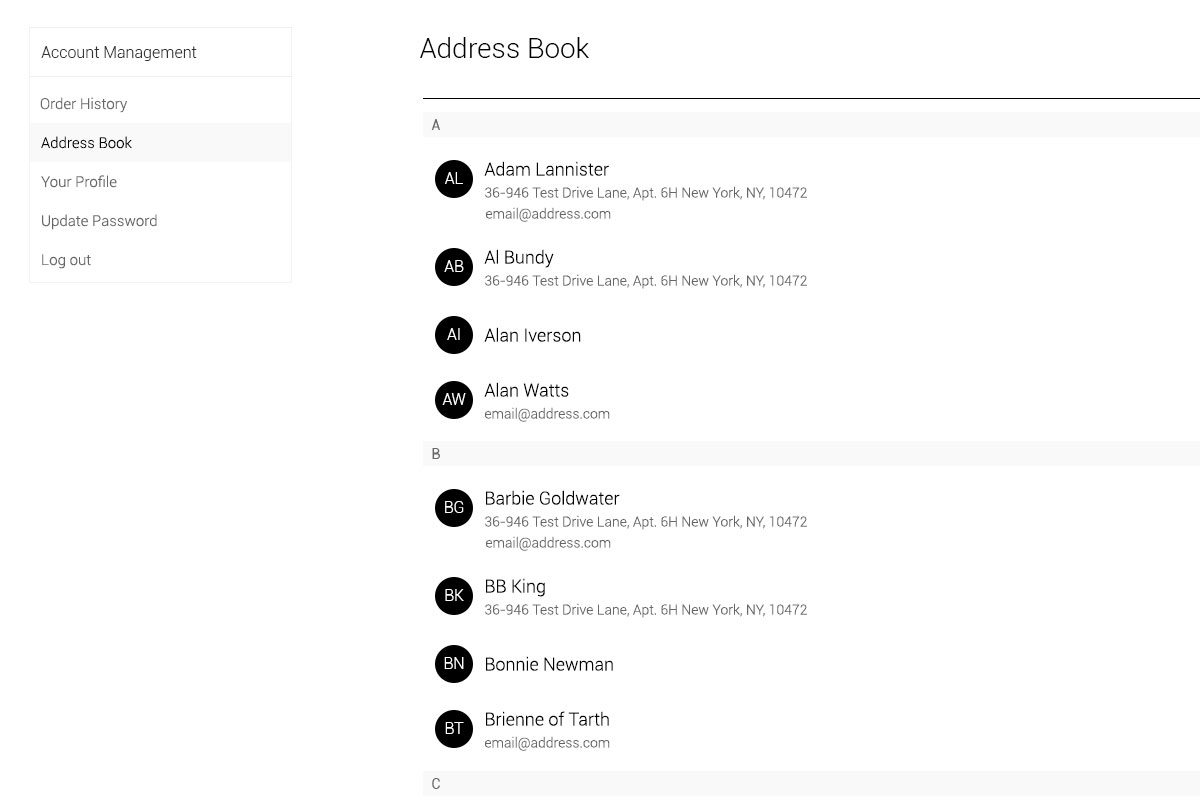1200x800 pixels.
Task: Open Adam Lannister's contact name
Action: coord(547,170)
